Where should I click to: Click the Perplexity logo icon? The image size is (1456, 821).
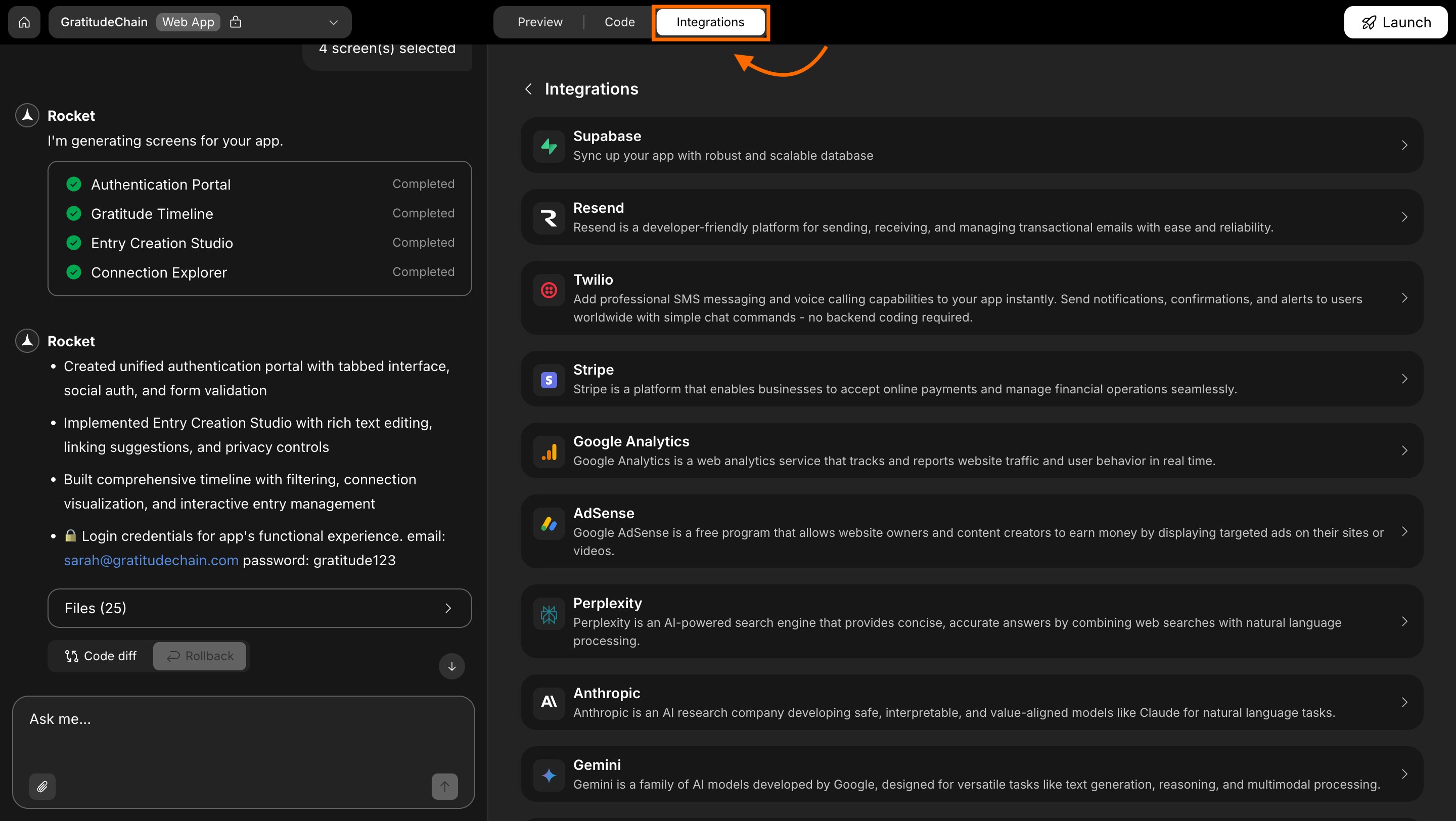[x=548, y=614]
